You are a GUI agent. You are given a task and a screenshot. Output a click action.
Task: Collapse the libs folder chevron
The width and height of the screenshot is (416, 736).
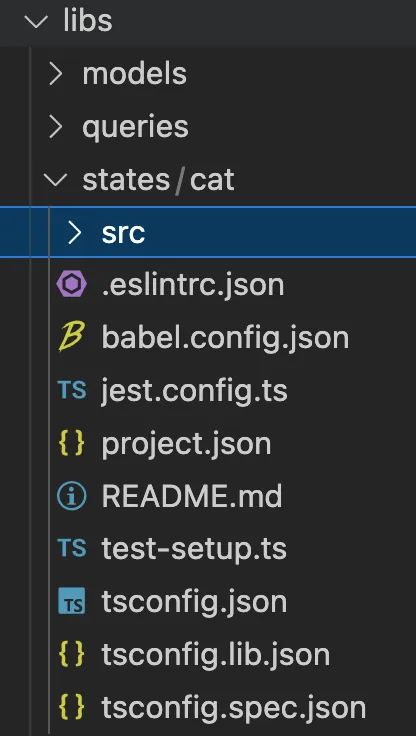tap(36, 21)
